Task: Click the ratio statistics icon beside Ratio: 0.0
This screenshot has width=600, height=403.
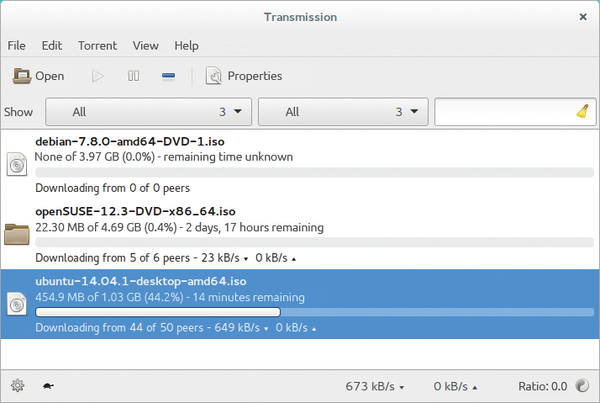Action: pos(582,385)
